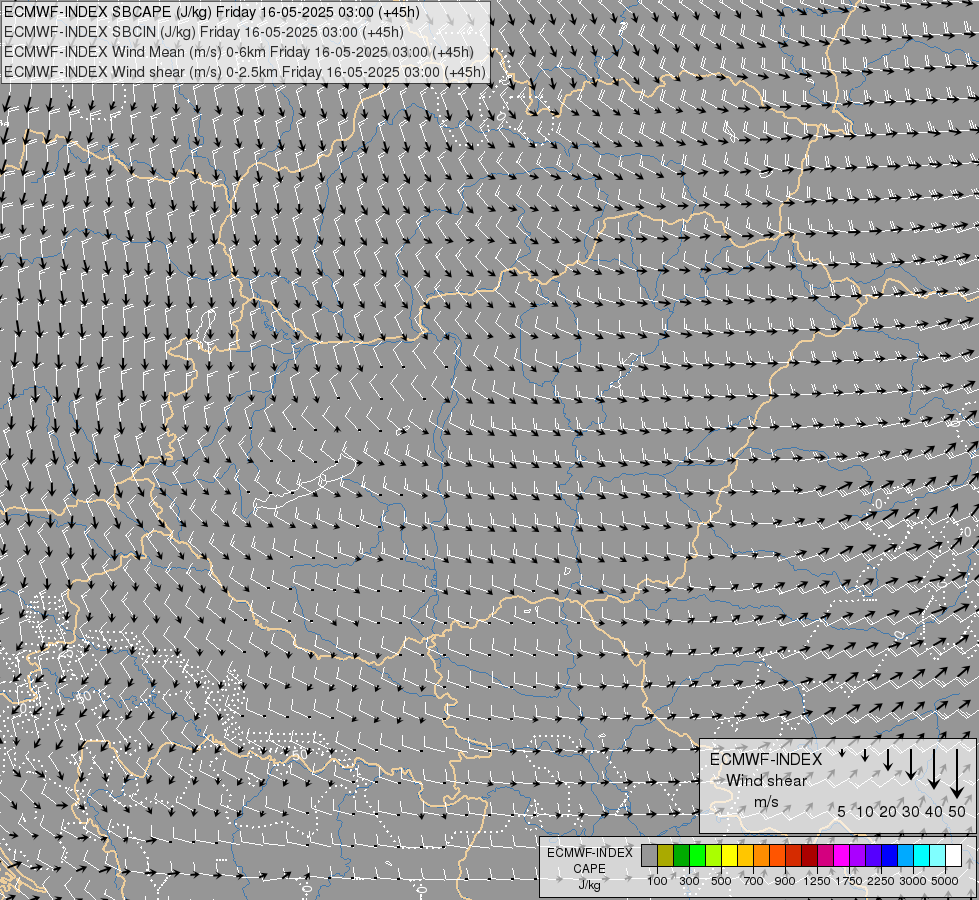
Task: Click 'ECMWF-INDEX' heading in wind shear legend
Action: click(x=766, y=759)
